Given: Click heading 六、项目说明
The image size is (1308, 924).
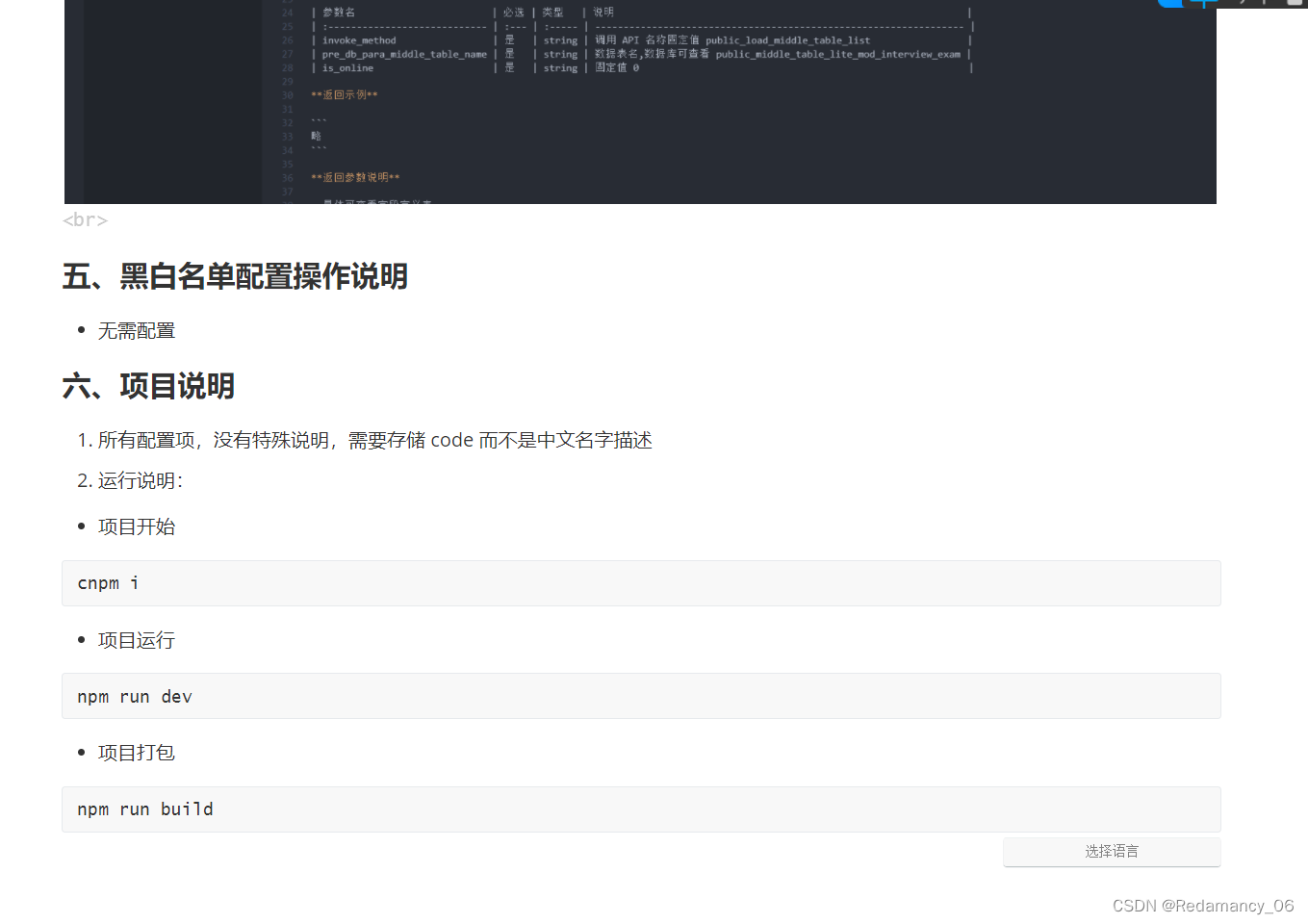Looking at the screenshot, I should 148,386.
